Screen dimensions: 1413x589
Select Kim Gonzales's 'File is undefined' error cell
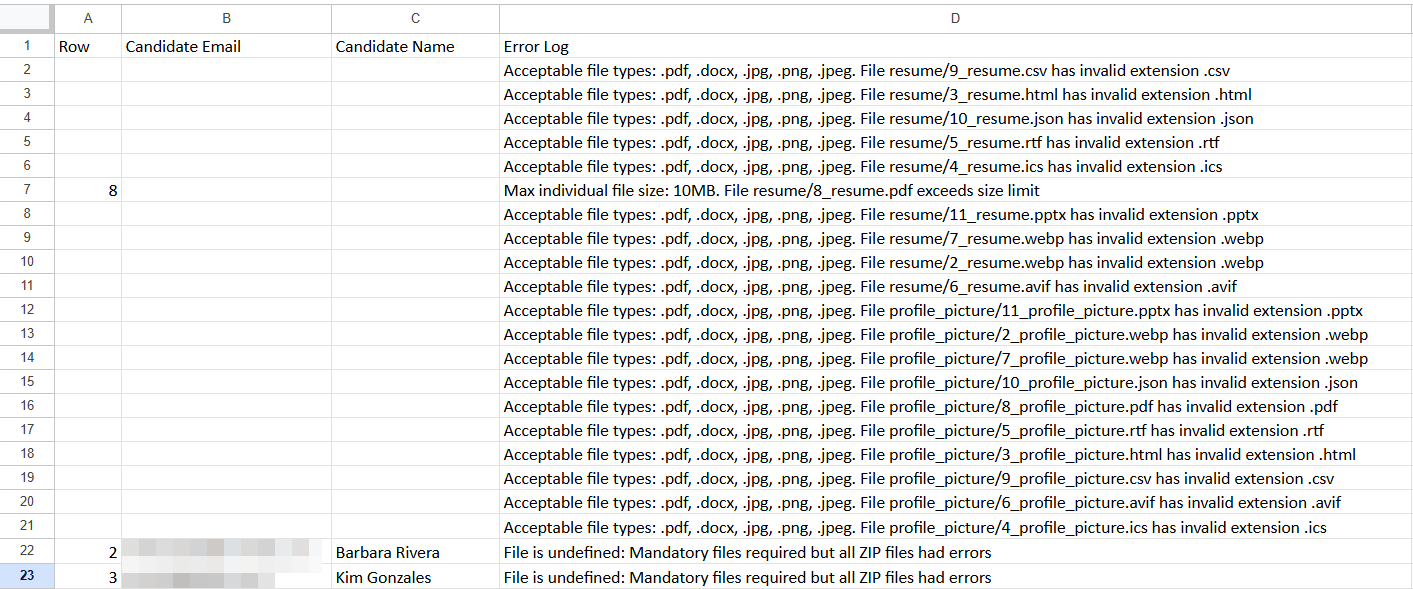point(955,577)
